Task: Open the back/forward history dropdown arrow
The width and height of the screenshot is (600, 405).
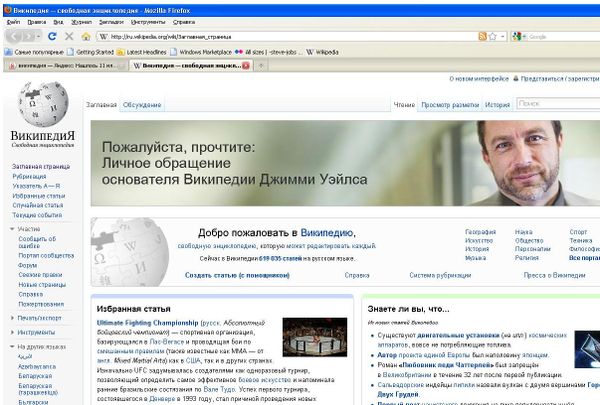Action: (38, 36)
